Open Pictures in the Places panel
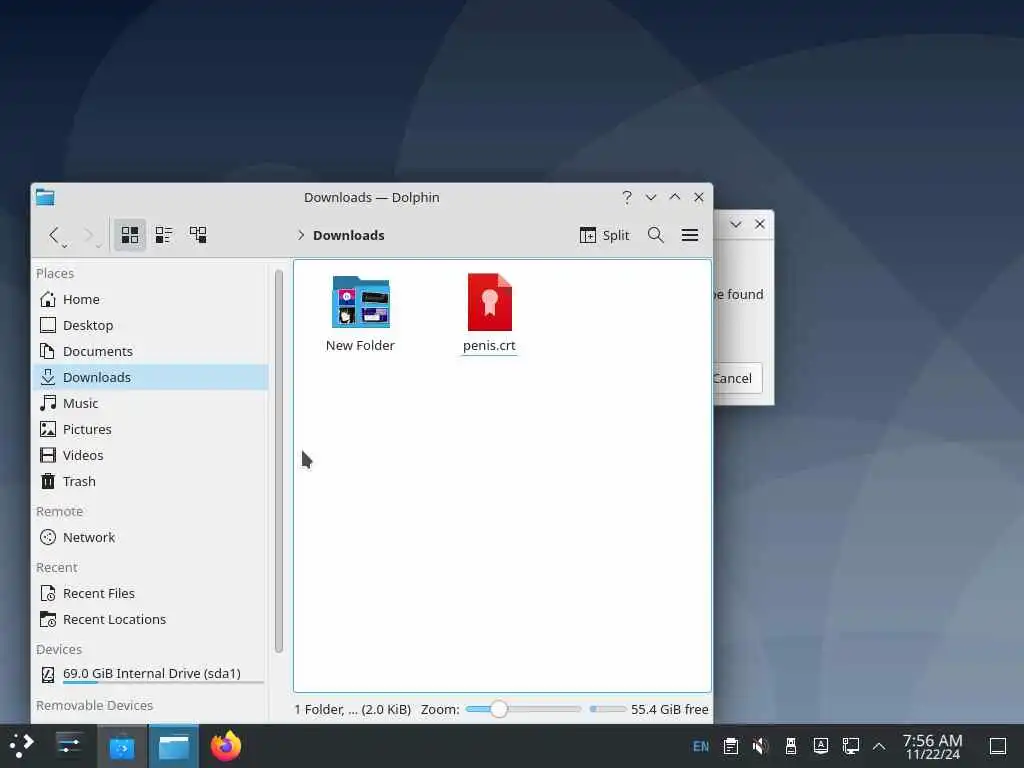This screenshot has height=768, width=1024. coord(150,430)
